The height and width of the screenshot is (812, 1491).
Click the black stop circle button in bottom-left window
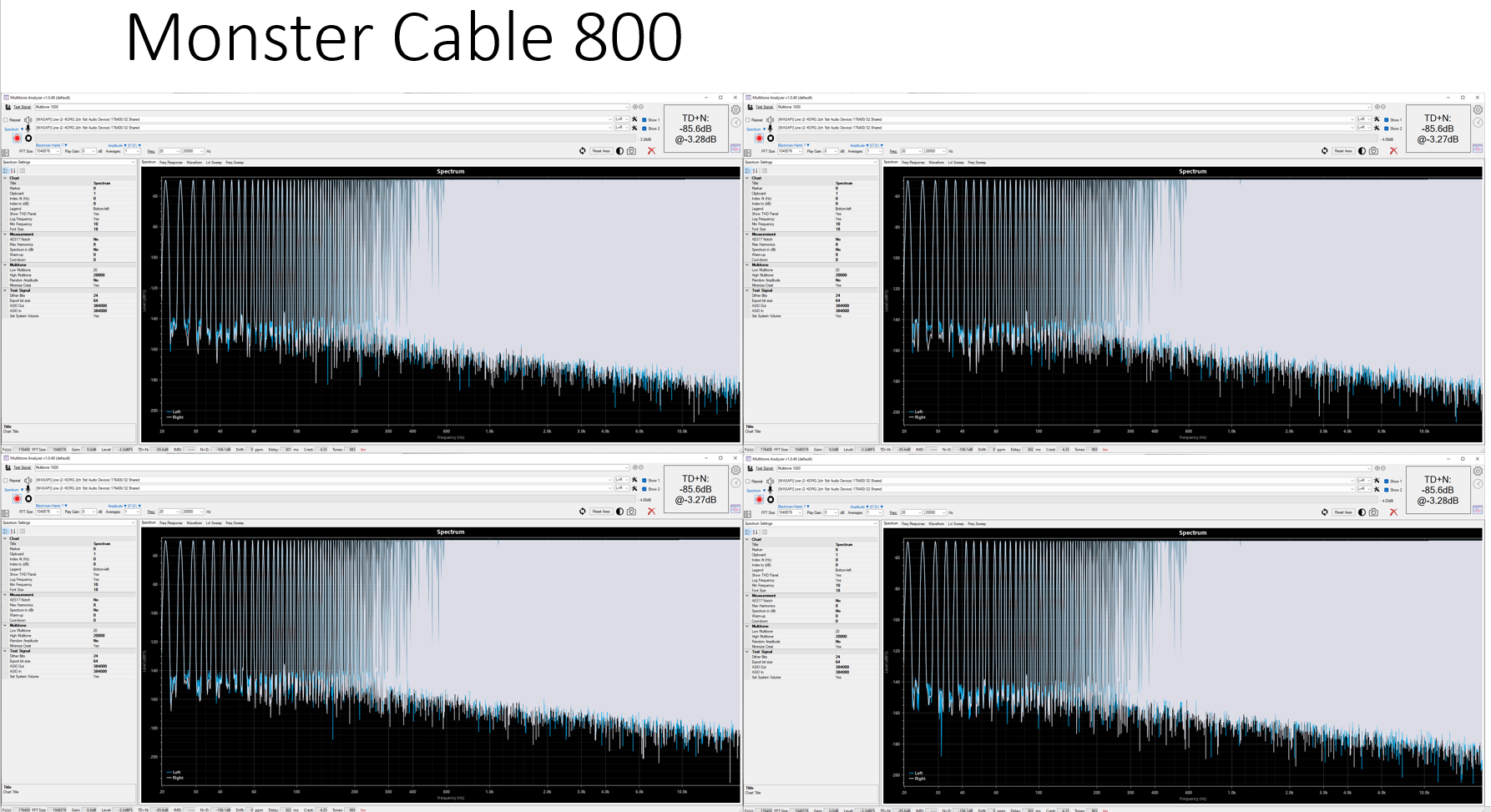[28, 499]
